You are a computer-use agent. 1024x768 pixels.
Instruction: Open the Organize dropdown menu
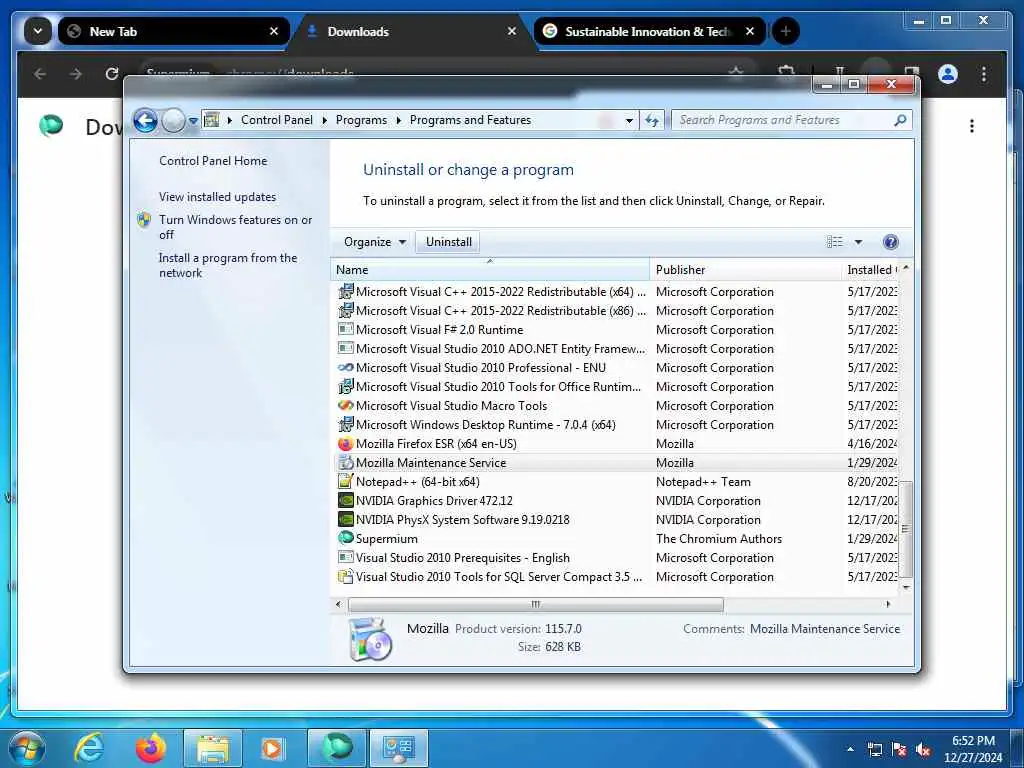click(x=375, y=242)
